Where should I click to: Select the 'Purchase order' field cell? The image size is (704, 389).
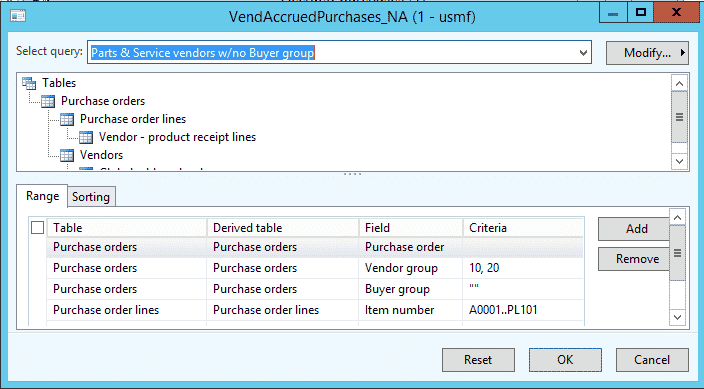[x=411, y=247]
